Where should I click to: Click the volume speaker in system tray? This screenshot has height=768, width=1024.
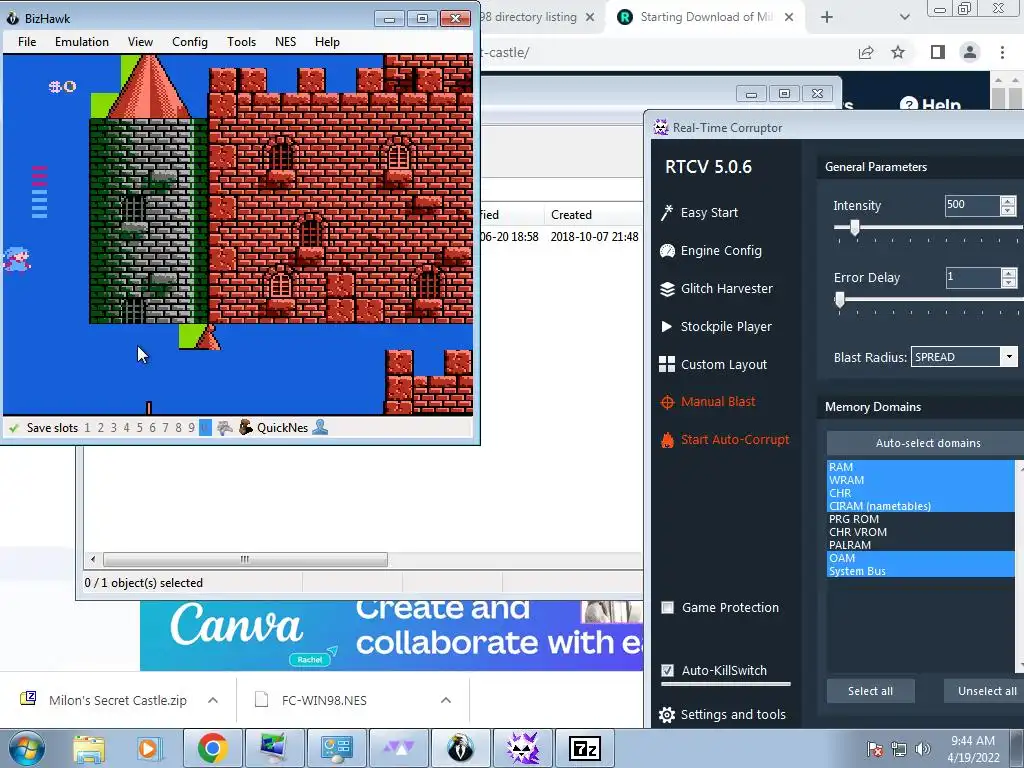[923, 748]
